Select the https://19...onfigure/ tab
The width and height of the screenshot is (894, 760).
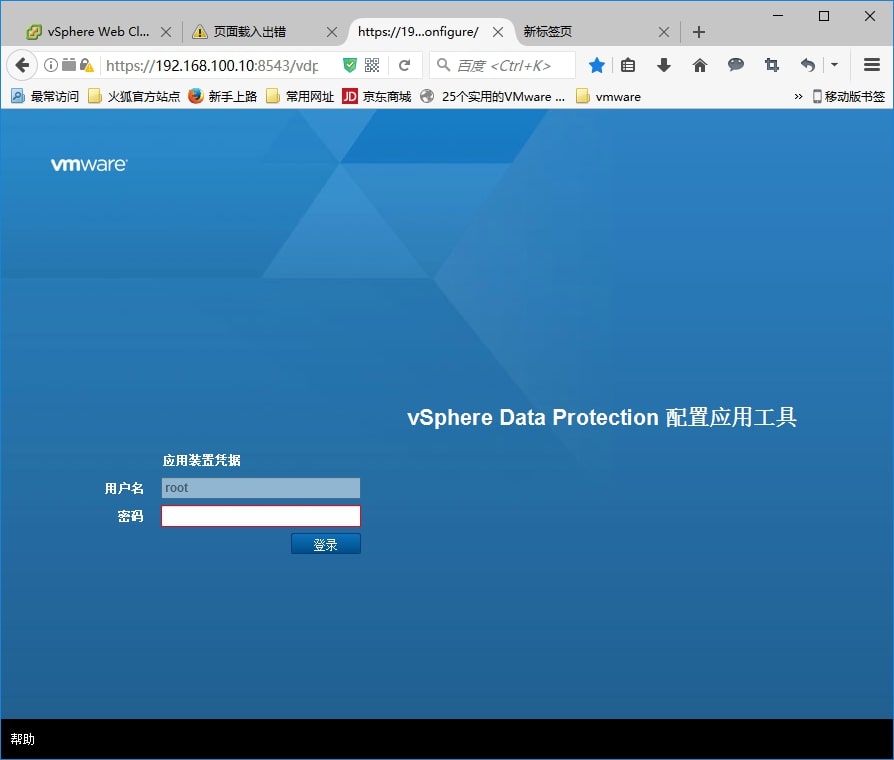418,32
